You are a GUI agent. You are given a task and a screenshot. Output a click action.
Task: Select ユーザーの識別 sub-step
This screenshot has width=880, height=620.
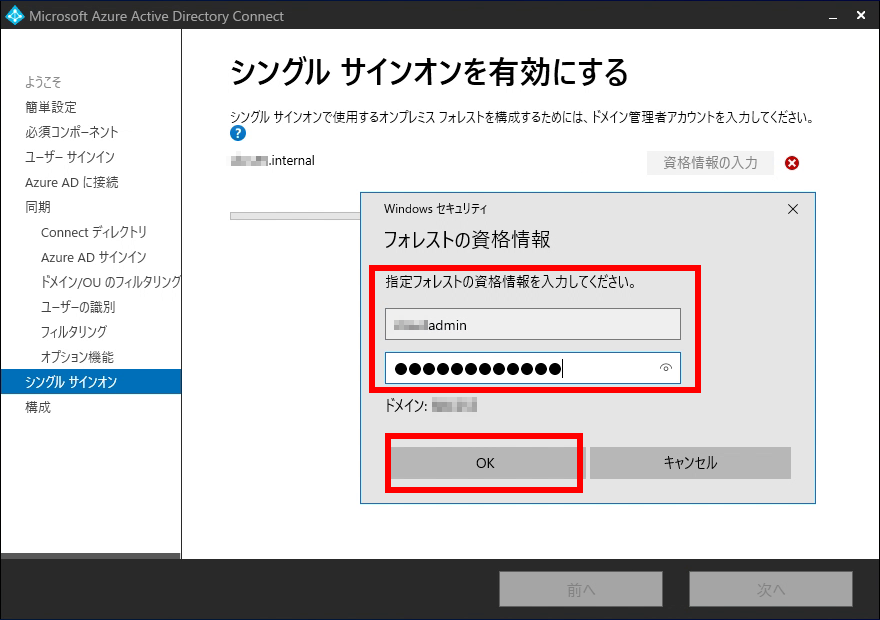click(78, 307)
